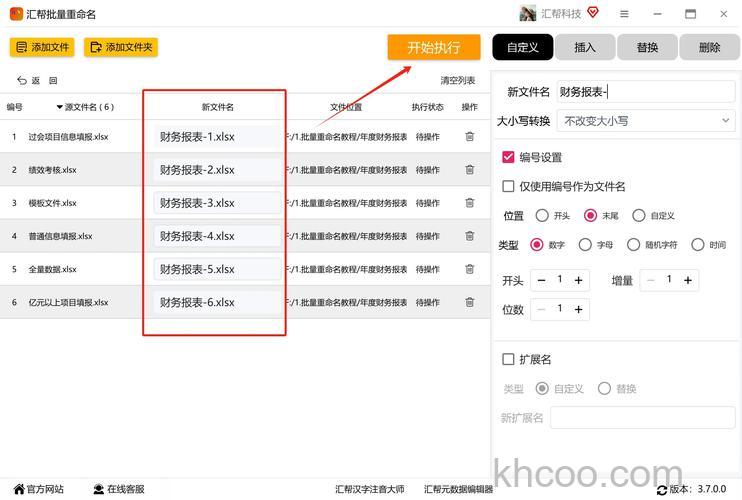Enable 仅使用编号作为文件名 checkbox
Image resolution: width=742 pixels, height=500 pixels.
[508, 186]
